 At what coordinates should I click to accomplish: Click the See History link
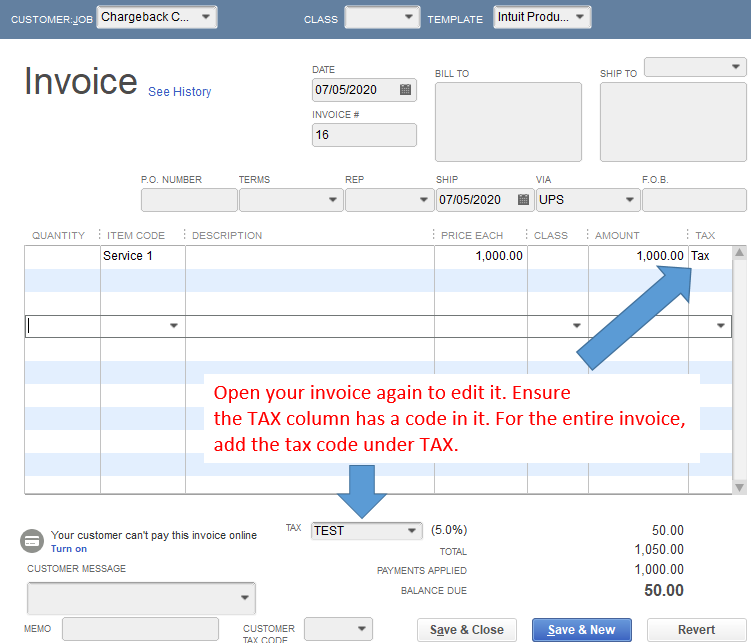point(180,91)
